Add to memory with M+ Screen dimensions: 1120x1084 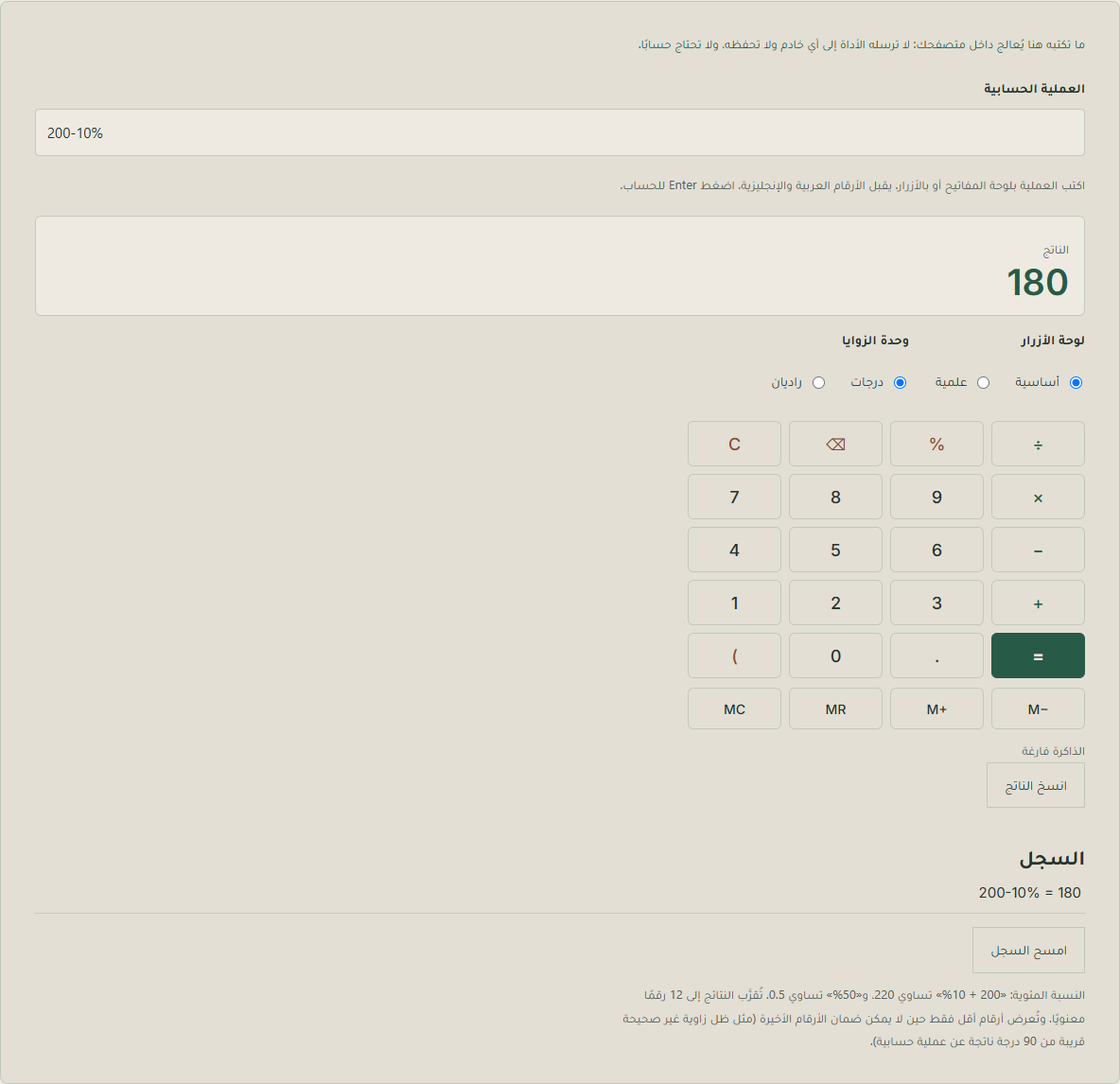(x=936, y=709)
